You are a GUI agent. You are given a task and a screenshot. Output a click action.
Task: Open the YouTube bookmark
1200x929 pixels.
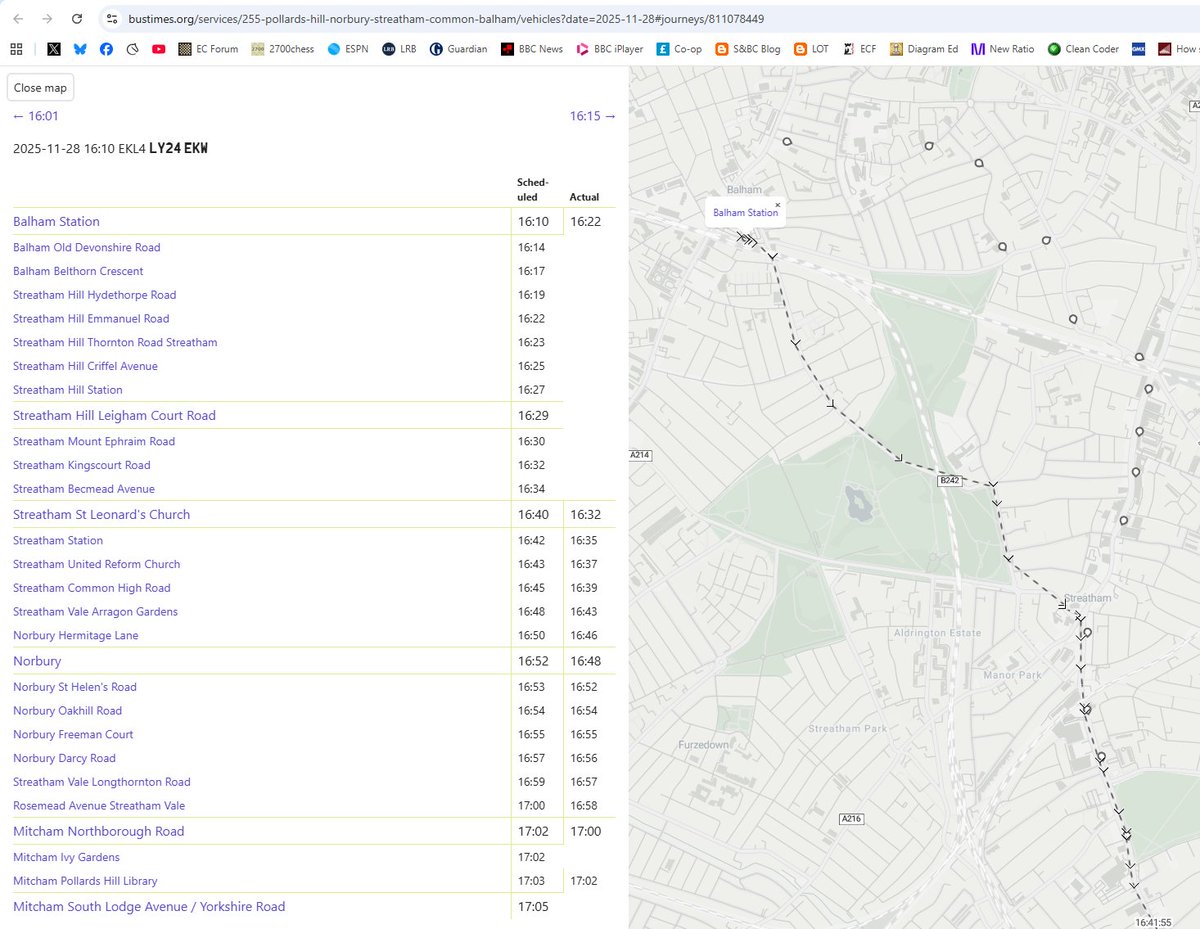pos(158,48)
